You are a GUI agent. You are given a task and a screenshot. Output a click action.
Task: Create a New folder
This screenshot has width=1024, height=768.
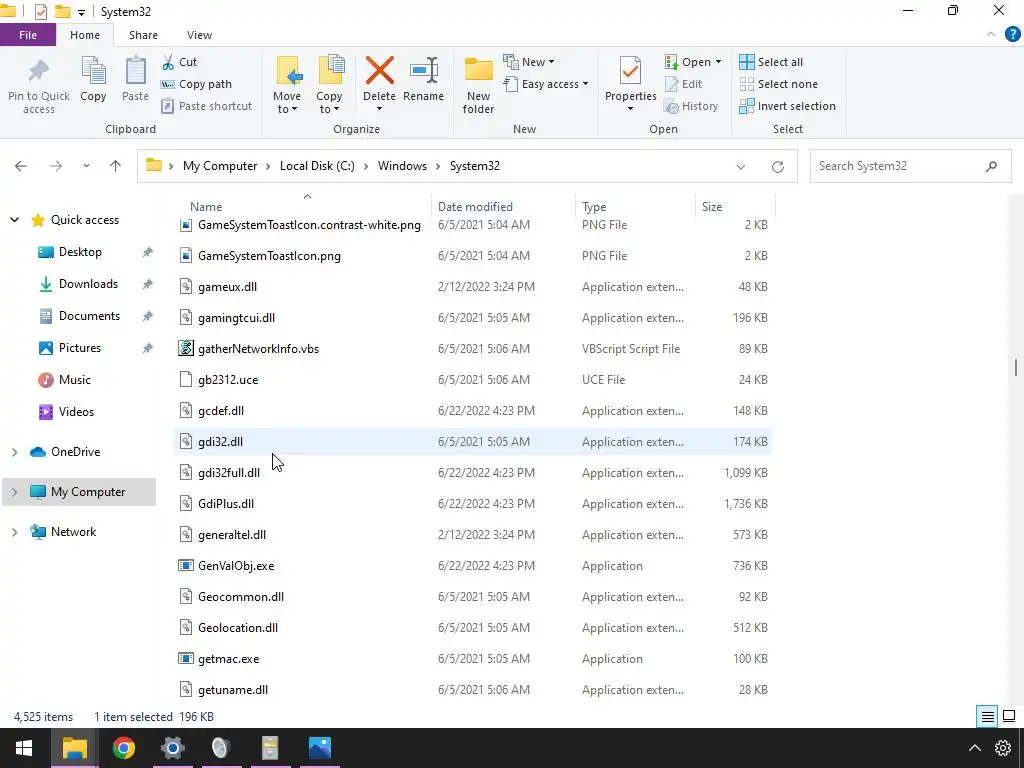coord(478,85)
